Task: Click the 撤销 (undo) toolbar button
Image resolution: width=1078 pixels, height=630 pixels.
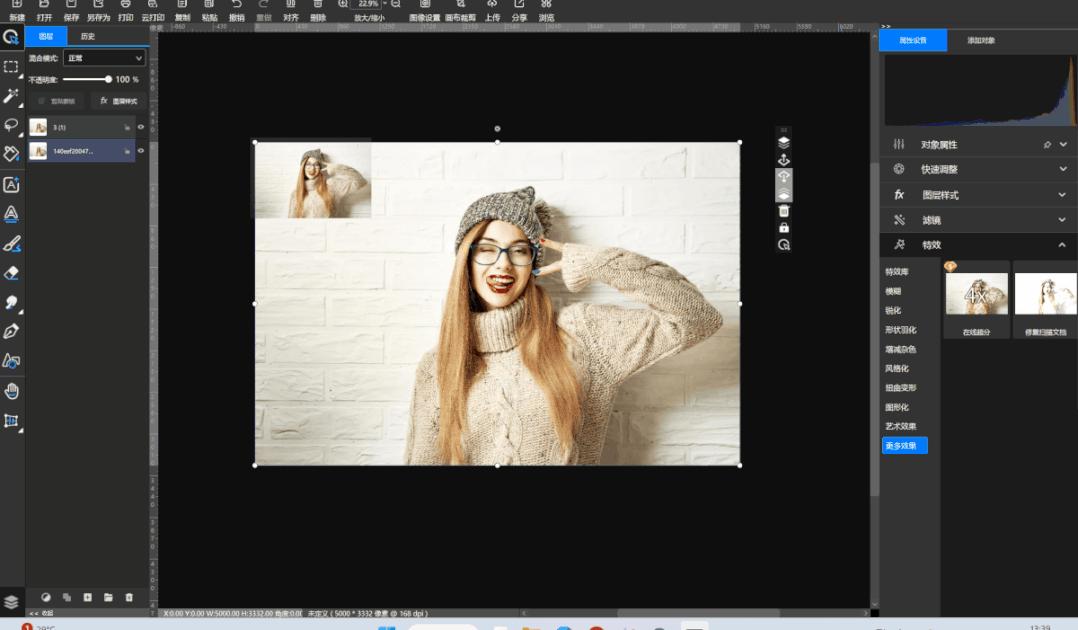Action: point(236,11)
